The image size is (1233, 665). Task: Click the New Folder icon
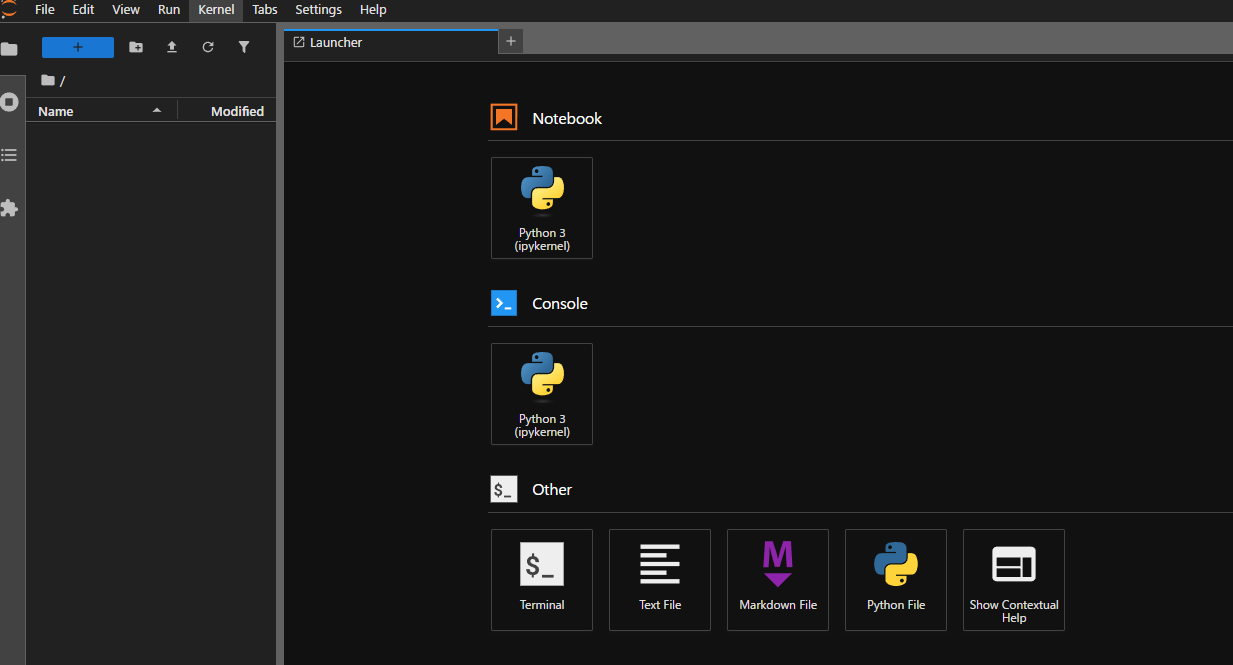pos(136,47)
